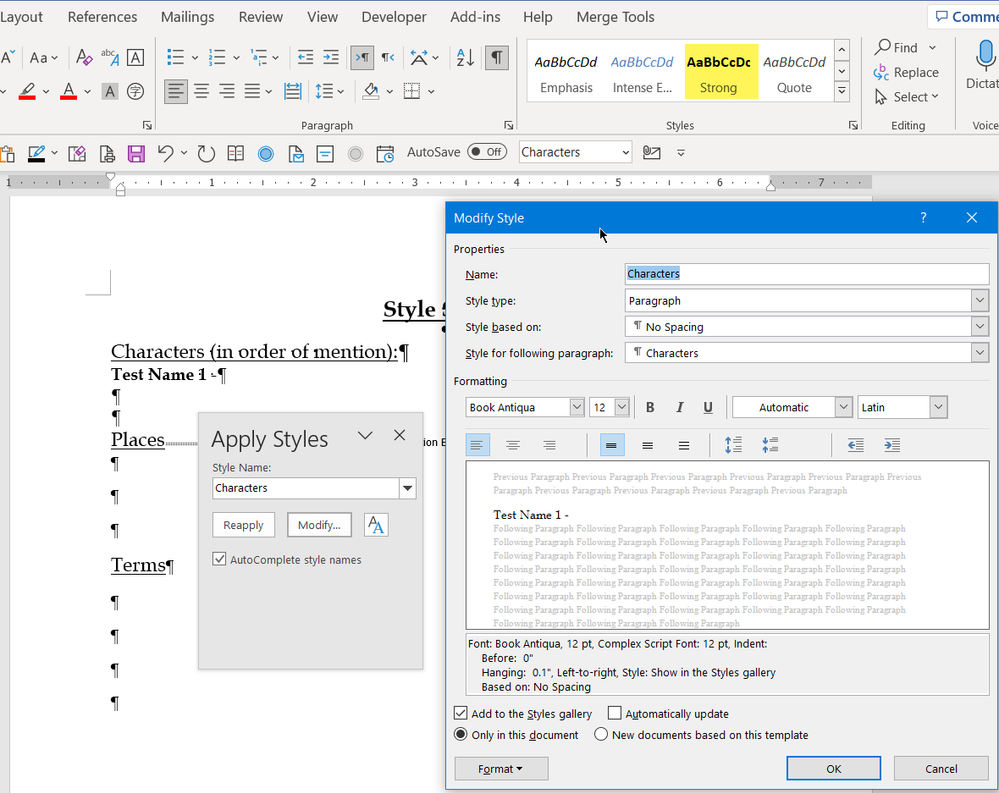Screen dimensions: 999x793
Task: Click the Text Highlight Color icon
Action: pyautogui.click(x=27, y=91)
